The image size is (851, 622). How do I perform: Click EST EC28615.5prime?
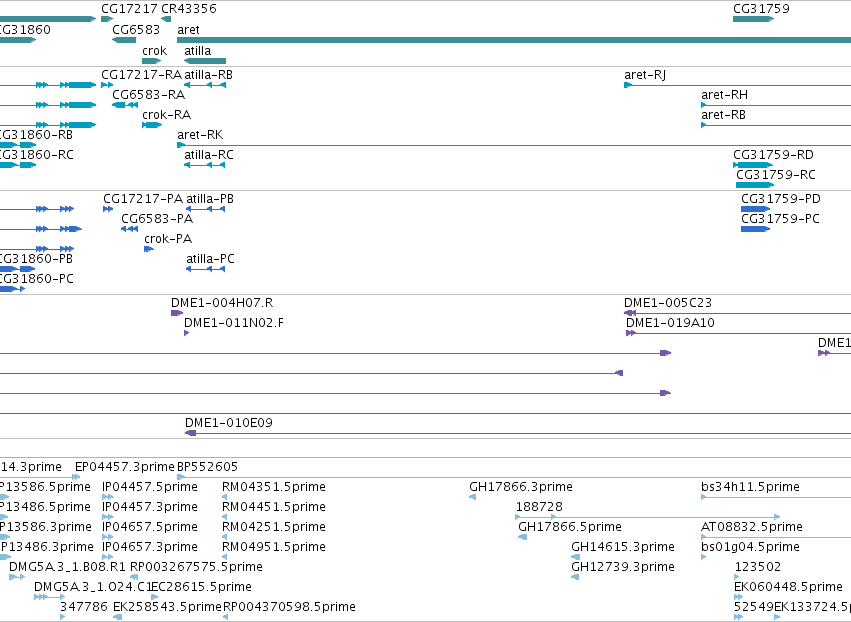coord(201,587)
